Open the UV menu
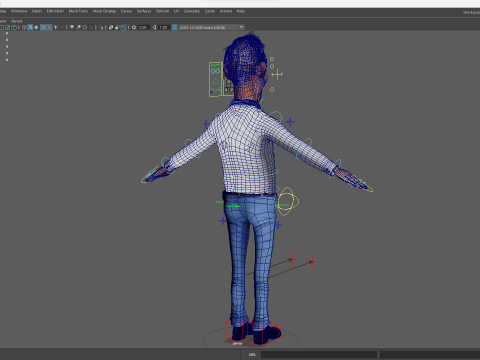 (x=176, y=11)
